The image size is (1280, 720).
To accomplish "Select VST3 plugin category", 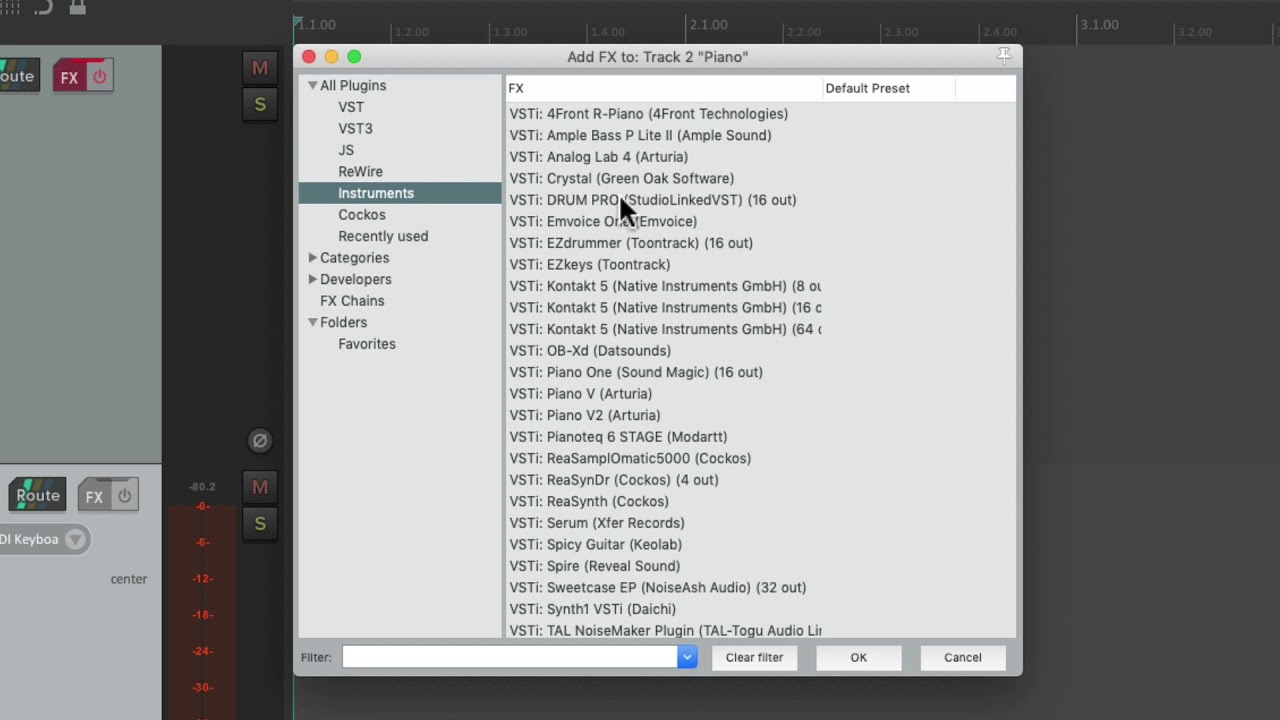I will 355,128.
